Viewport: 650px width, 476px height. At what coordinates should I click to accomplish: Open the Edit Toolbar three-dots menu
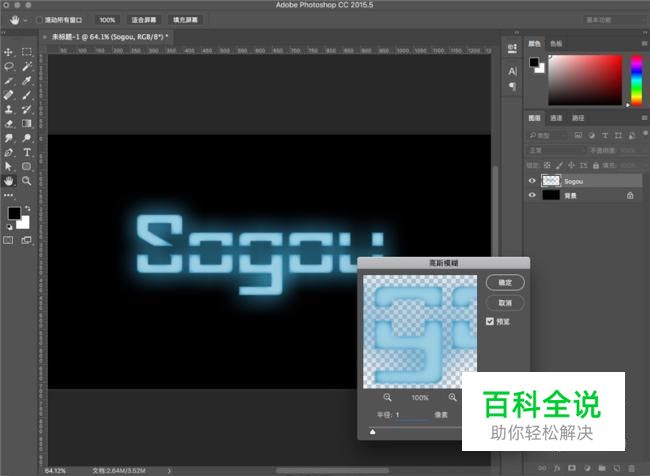click(x=8, y=195)
